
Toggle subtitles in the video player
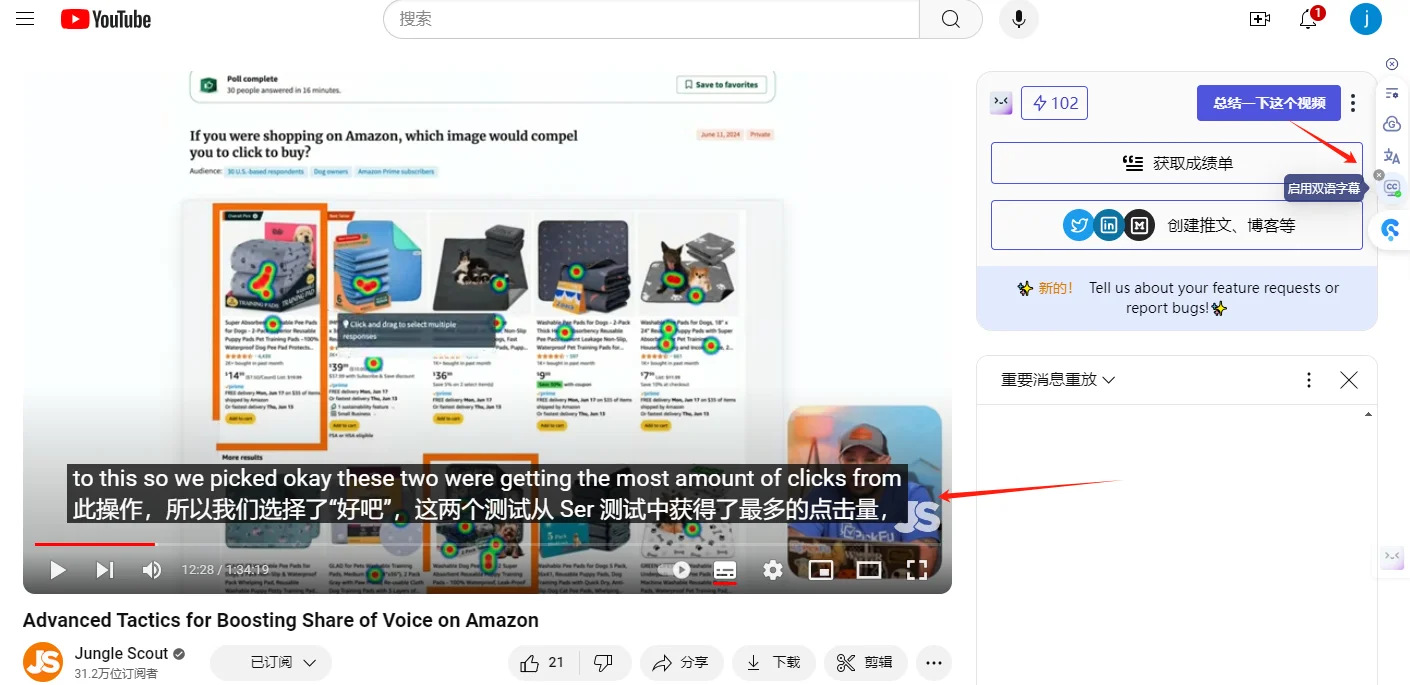(724, 569)
